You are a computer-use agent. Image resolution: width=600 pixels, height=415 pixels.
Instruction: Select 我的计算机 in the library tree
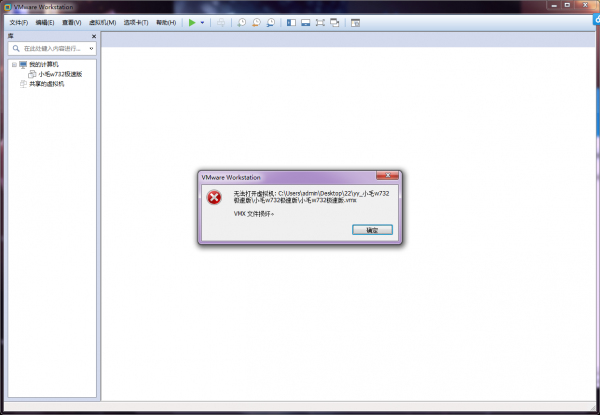point(44,64)
